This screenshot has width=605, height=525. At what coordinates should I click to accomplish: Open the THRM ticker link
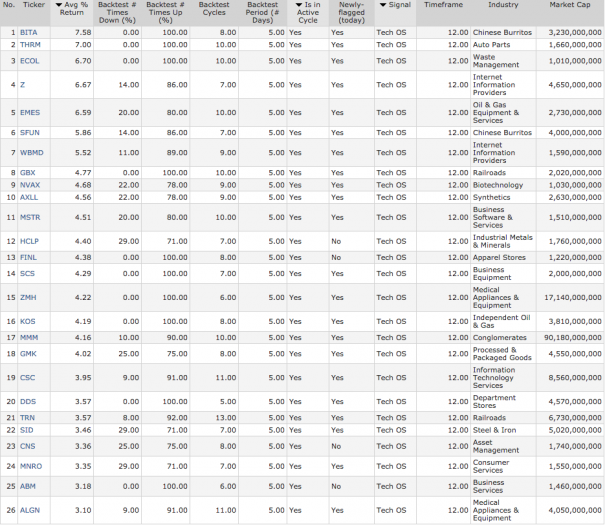pos(30,45)
